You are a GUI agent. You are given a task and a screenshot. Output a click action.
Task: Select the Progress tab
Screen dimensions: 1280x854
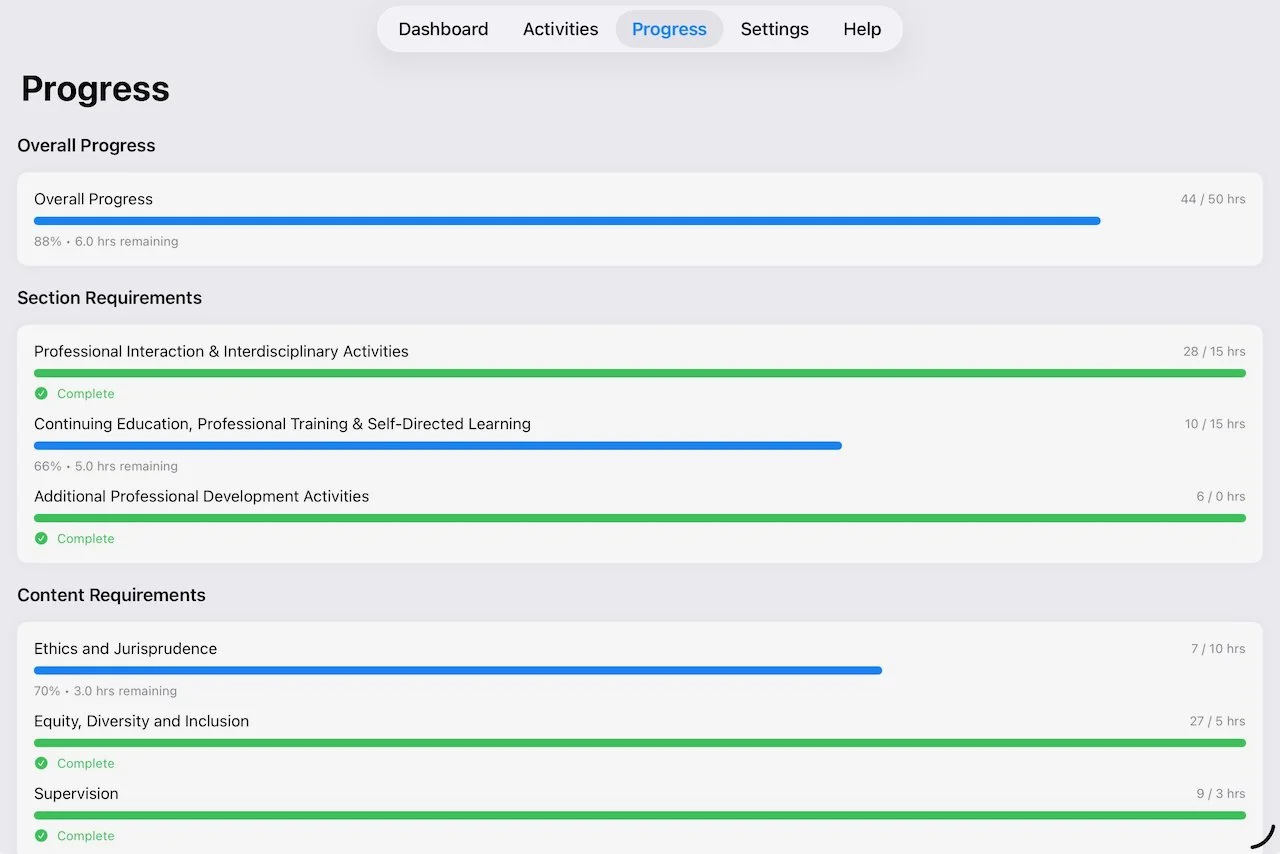tap(669, 29)
